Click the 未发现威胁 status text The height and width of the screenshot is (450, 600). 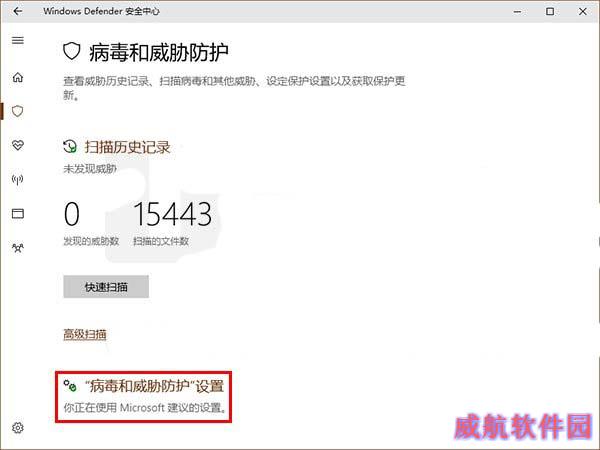pyautogui.click(x=90, y=169)
